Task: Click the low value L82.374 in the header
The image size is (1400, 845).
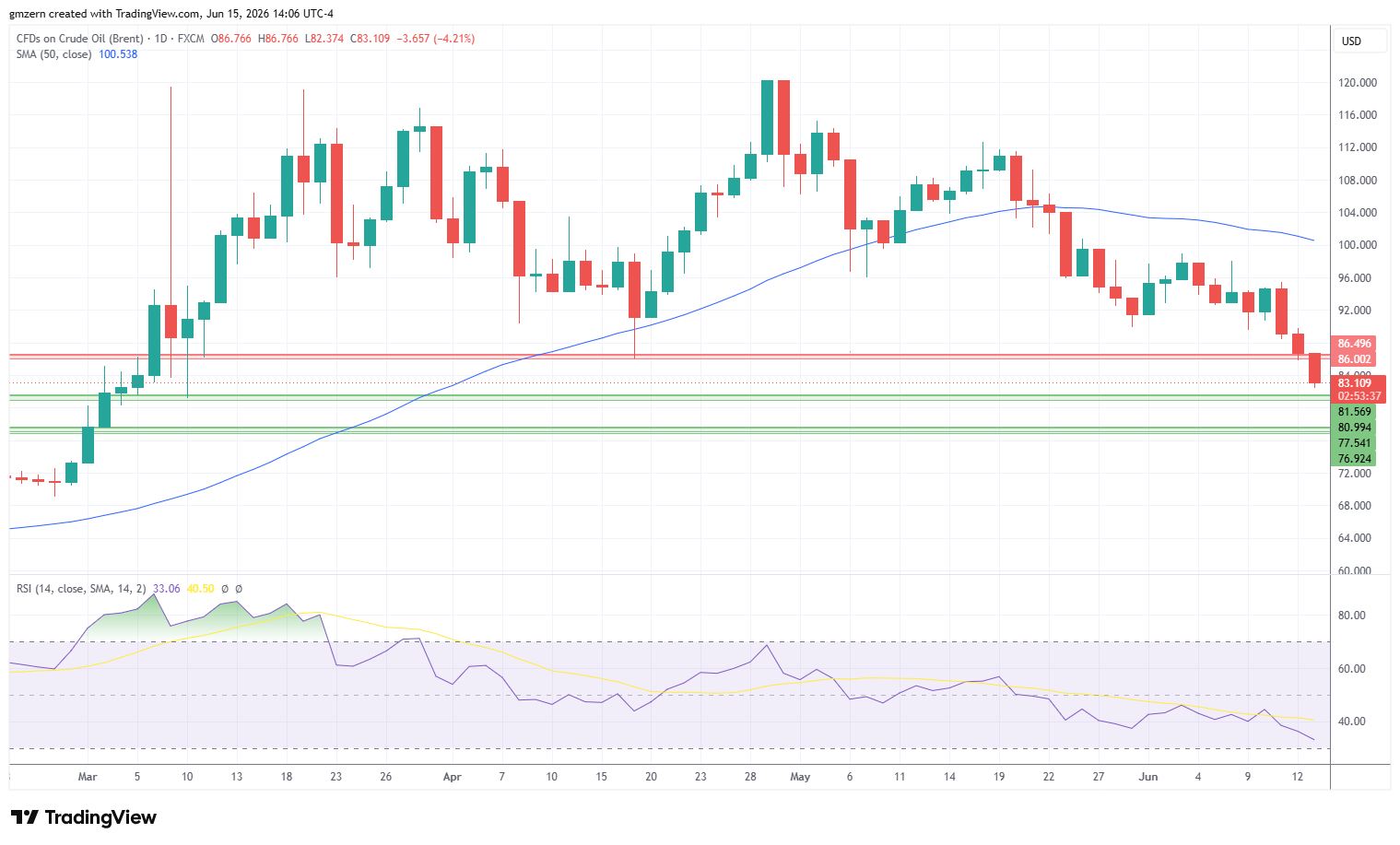Action: pyautogui.click(x=324, y=39)
